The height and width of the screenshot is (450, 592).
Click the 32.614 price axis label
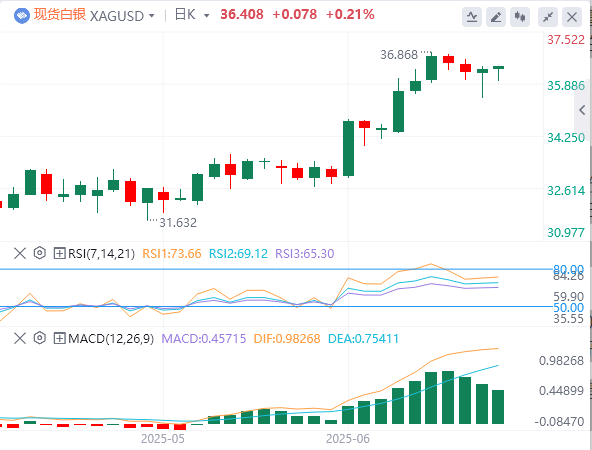tap(566, 191)
